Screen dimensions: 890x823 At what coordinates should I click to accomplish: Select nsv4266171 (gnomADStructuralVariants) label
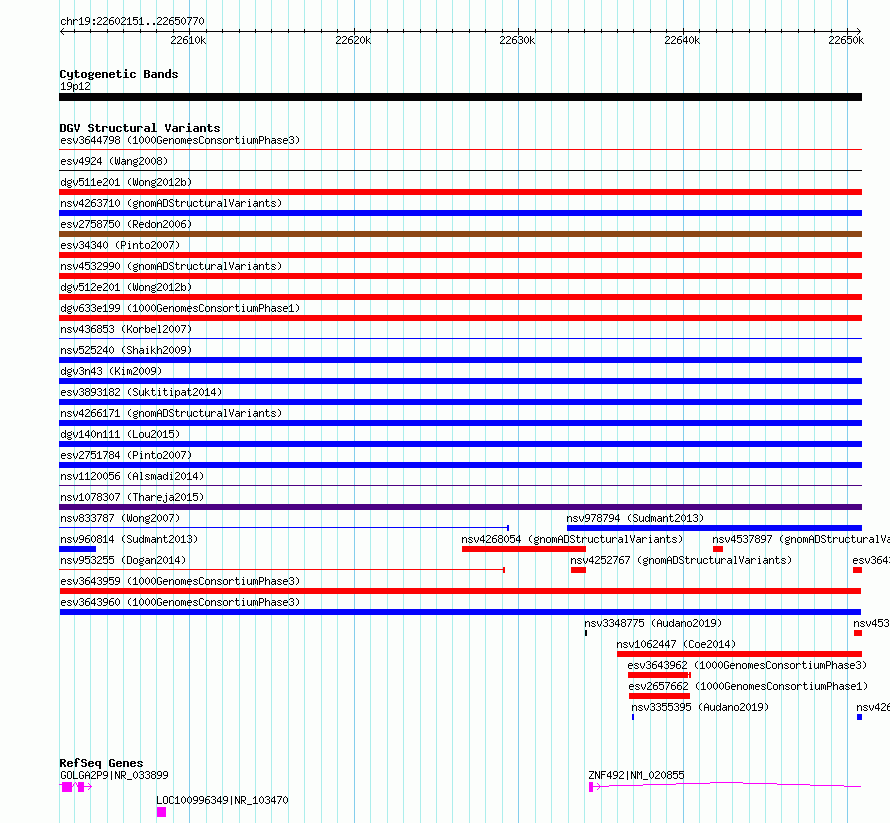click(x=171, y=413)
